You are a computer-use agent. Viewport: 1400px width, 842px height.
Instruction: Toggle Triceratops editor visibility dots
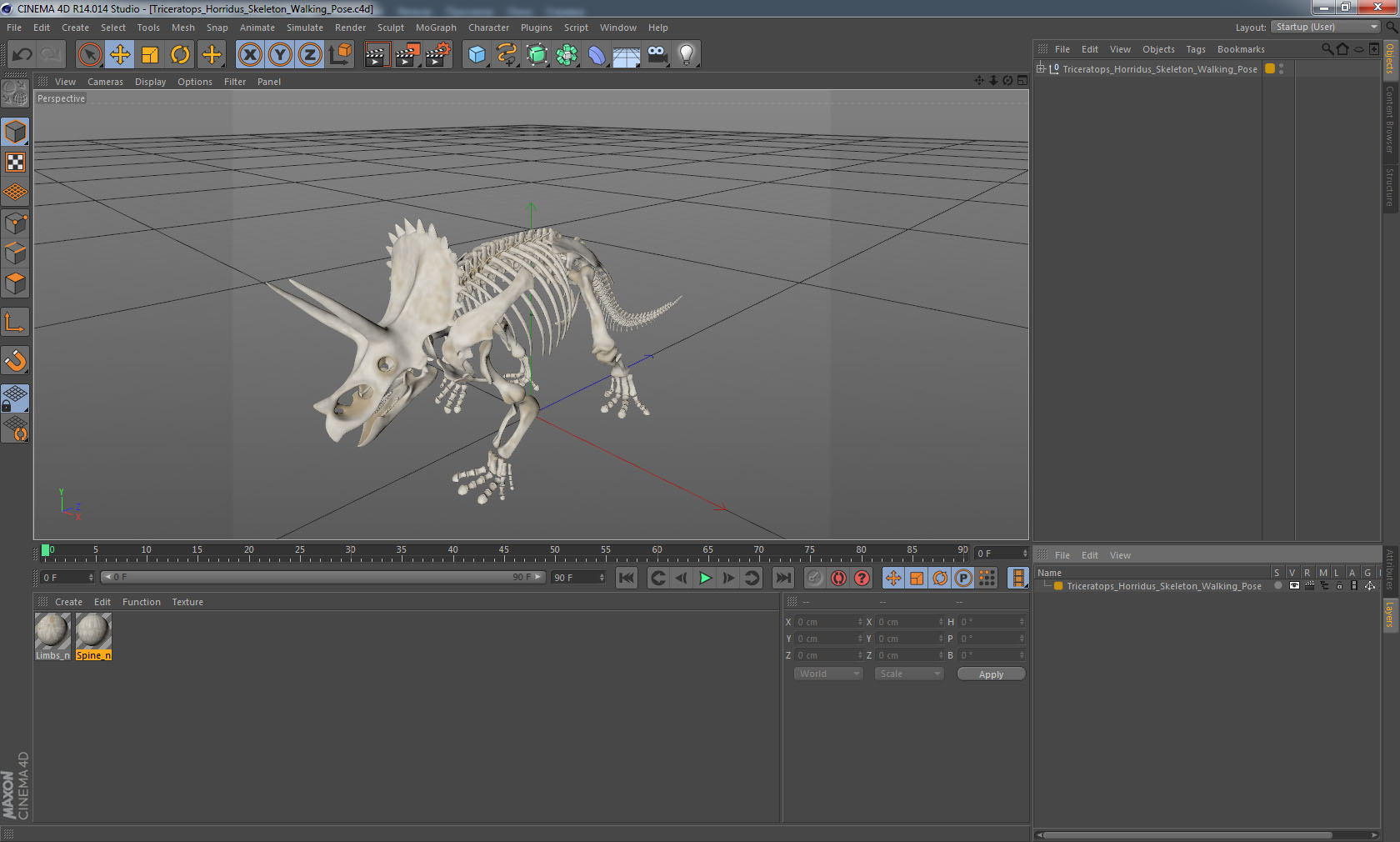click(1282, 68)
